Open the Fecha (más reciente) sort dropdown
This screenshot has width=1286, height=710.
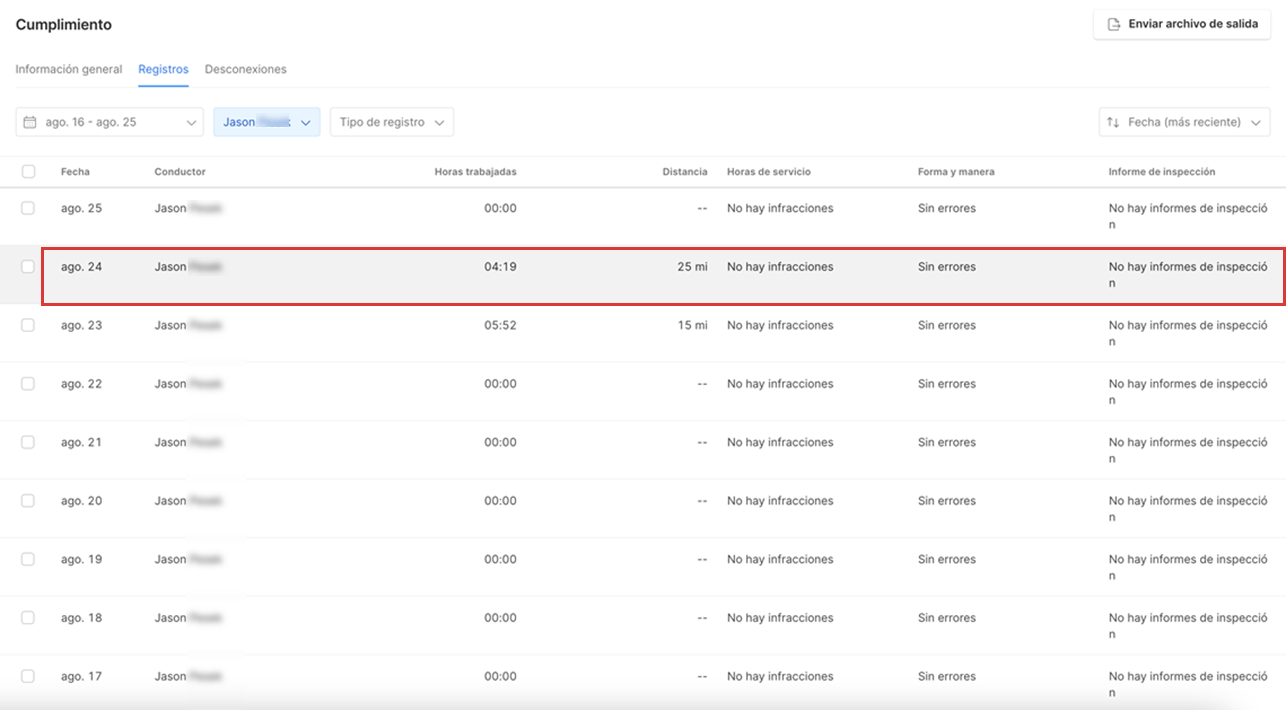click(1184, 122)
